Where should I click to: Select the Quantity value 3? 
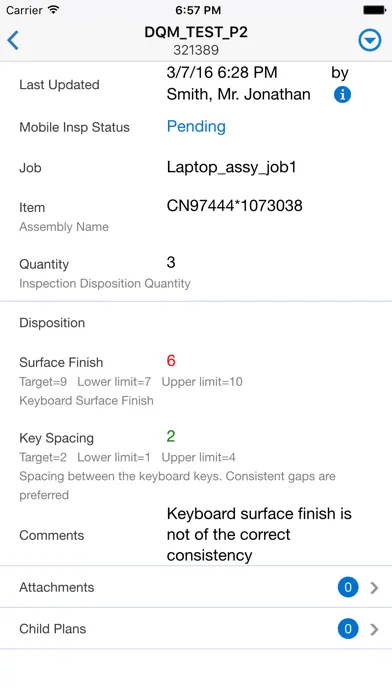click(171, 262)
